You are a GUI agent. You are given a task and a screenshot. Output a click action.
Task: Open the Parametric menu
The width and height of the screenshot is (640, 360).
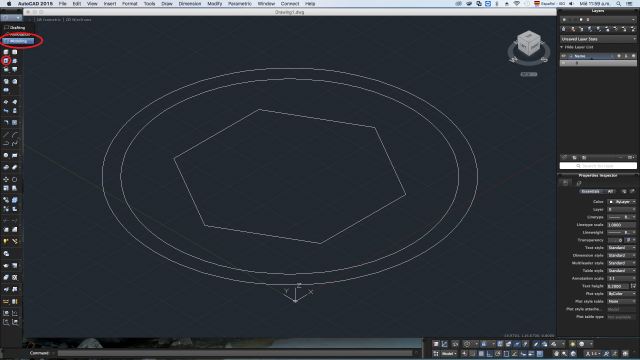(240, 4)
